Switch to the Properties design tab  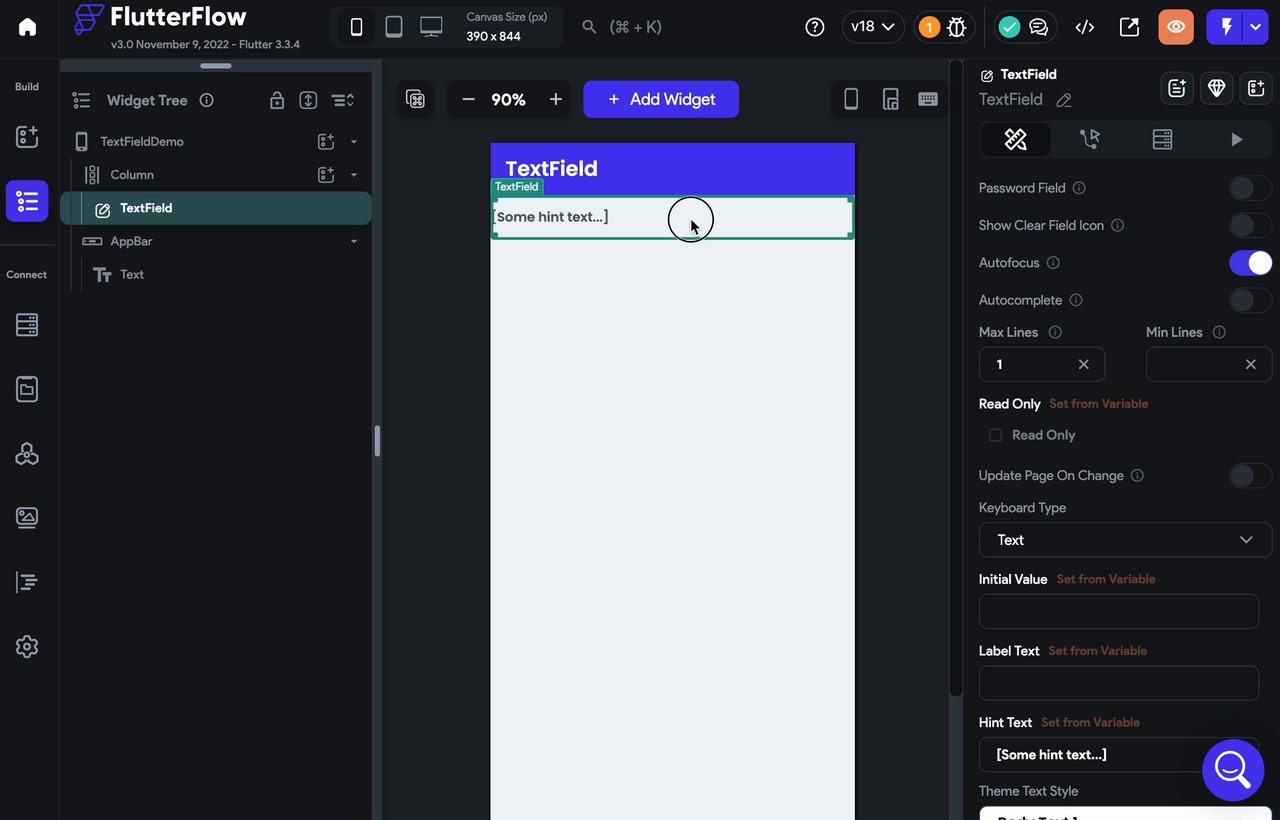click(1016, 140)
